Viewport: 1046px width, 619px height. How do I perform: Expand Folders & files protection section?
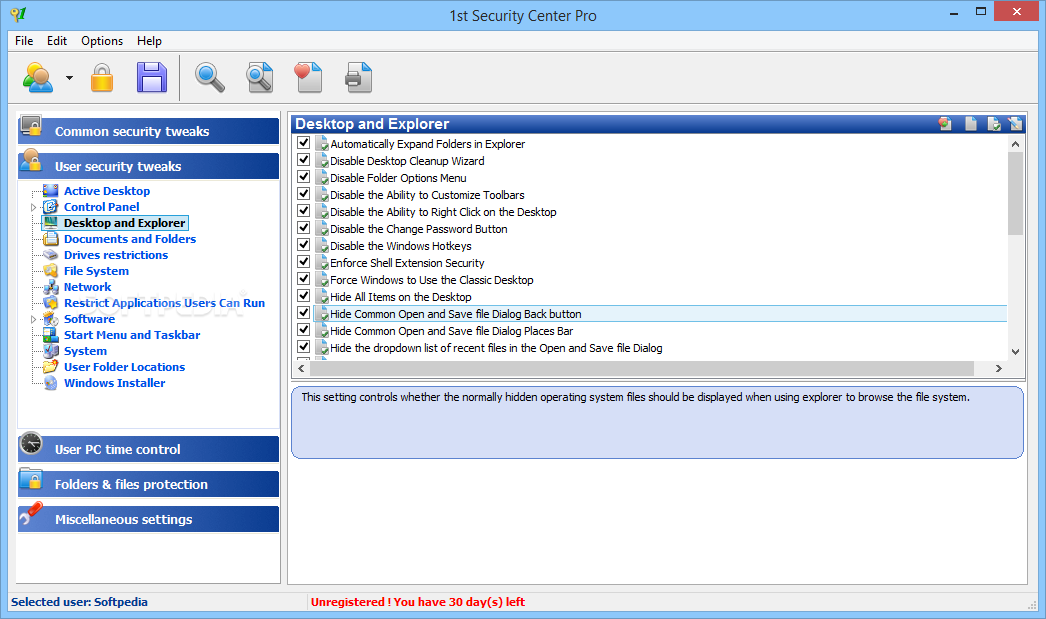148,484
